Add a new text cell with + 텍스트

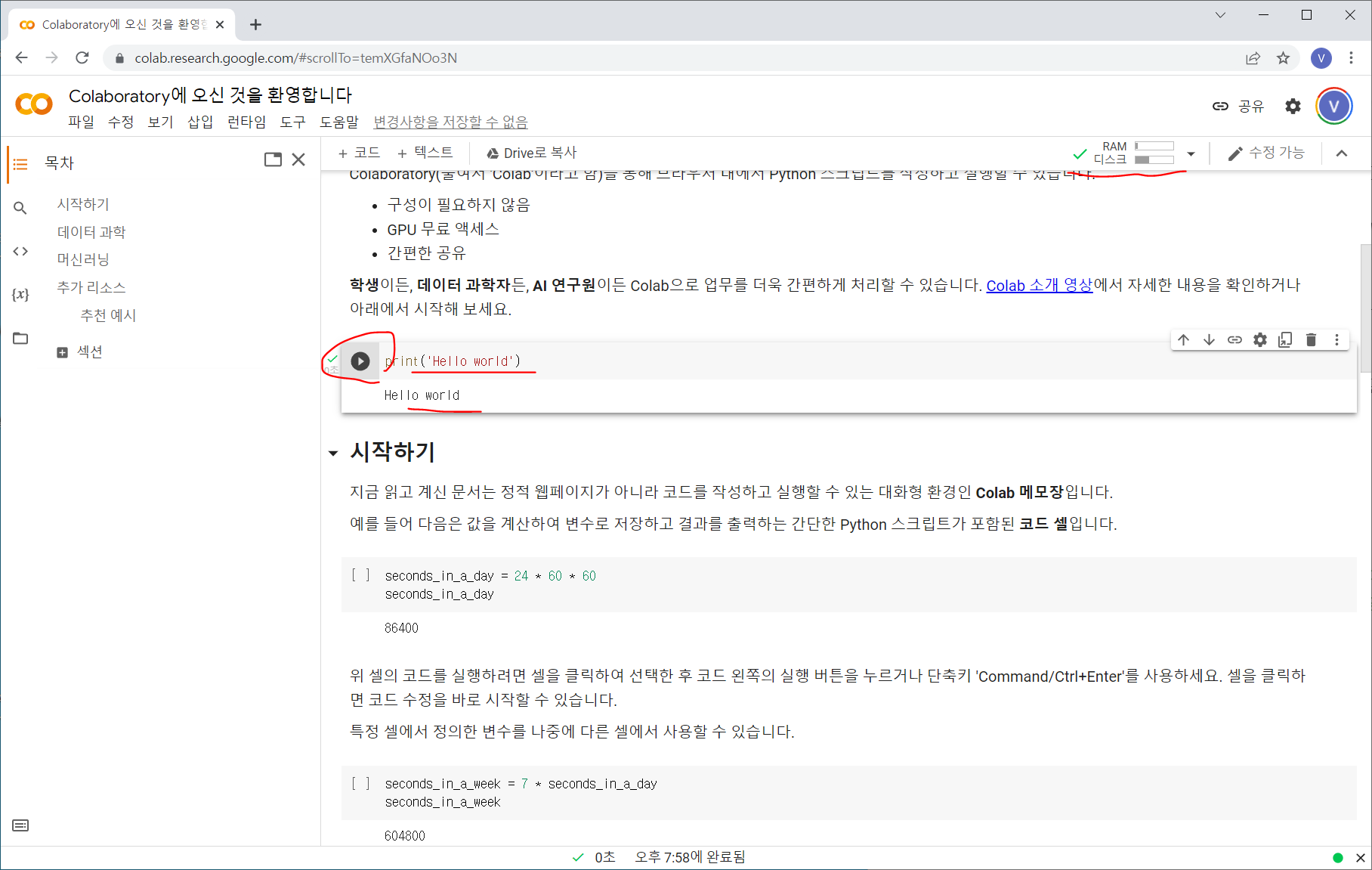coord(425,153)
